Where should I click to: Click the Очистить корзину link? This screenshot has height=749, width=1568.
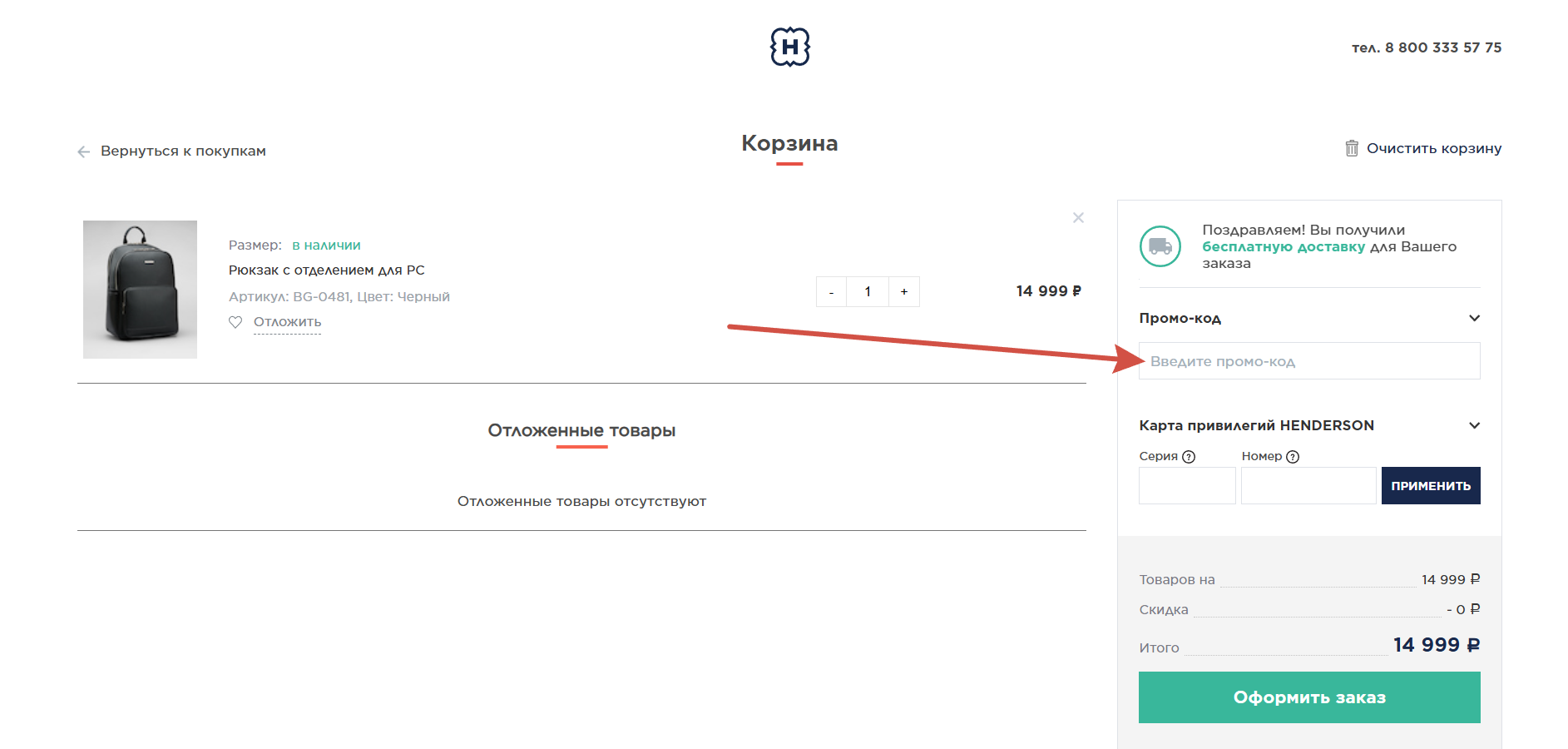click(1434, 148)
